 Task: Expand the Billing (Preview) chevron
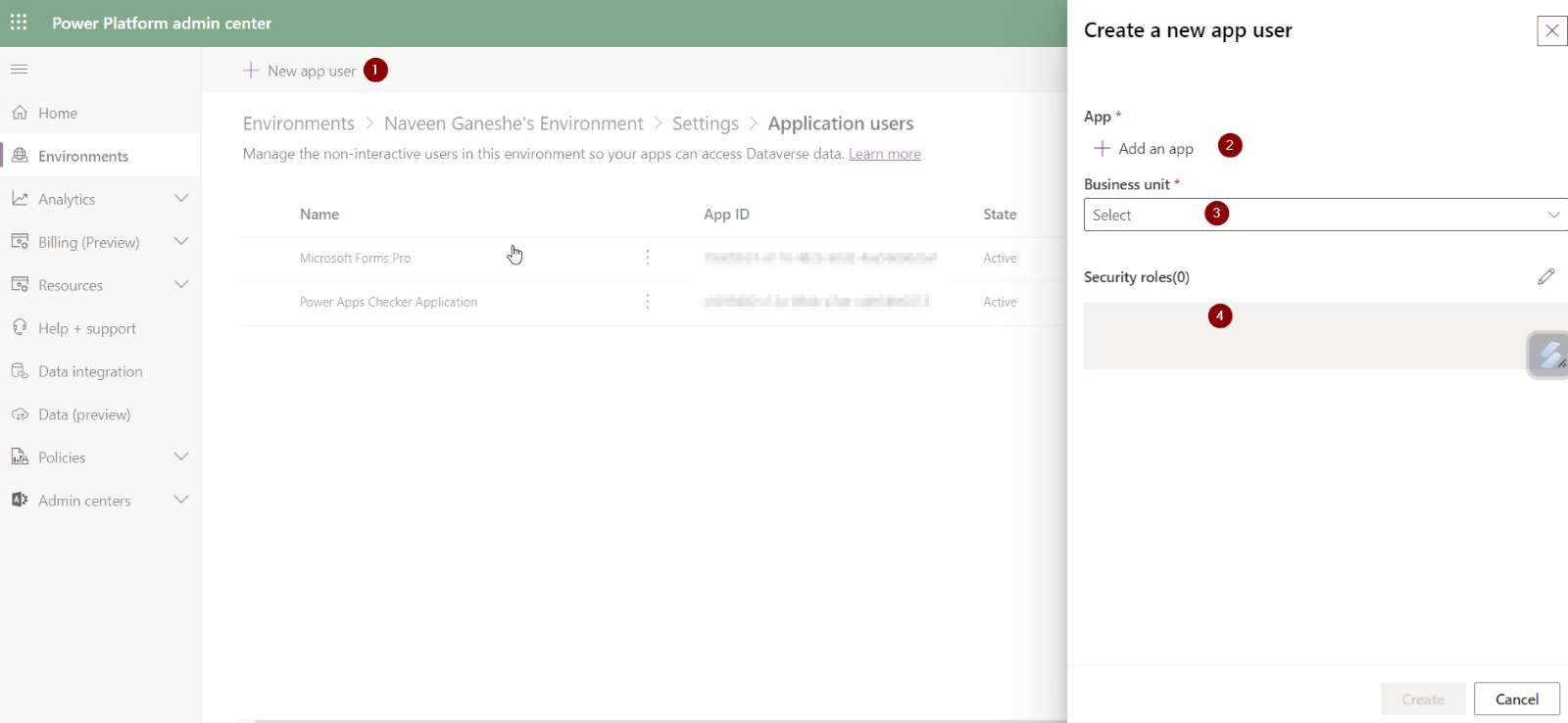point(181,241)
